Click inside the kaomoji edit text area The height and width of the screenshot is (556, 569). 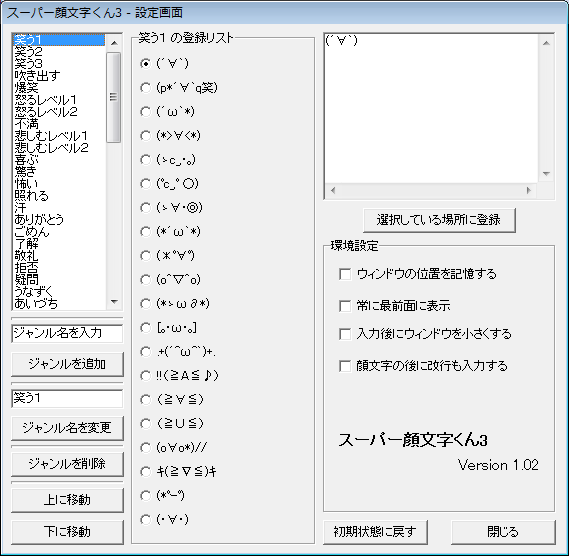(431, 109)
